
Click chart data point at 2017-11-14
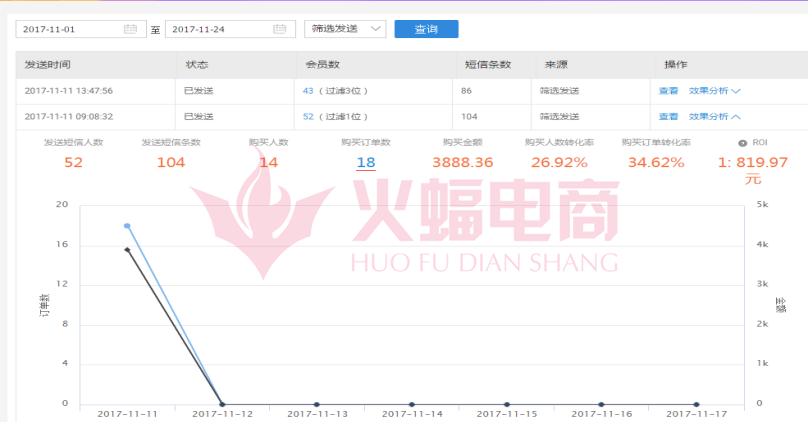(412, 404)
